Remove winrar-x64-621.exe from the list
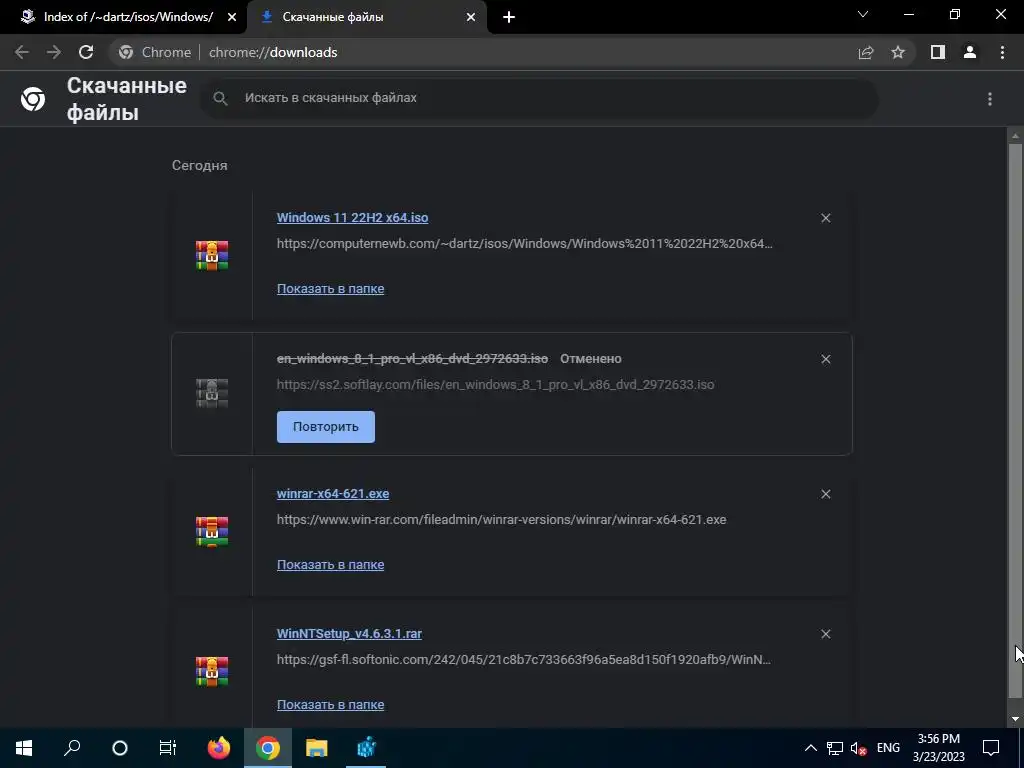 825,494
